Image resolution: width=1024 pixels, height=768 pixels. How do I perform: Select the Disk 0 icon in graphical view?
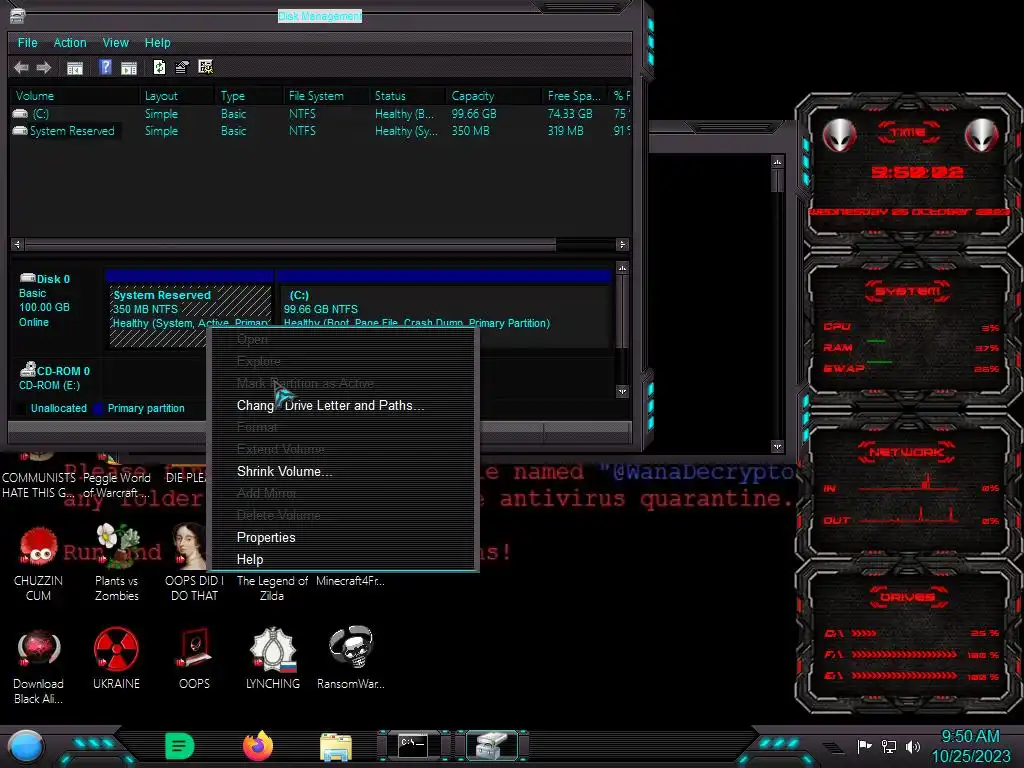click(27, 278)
